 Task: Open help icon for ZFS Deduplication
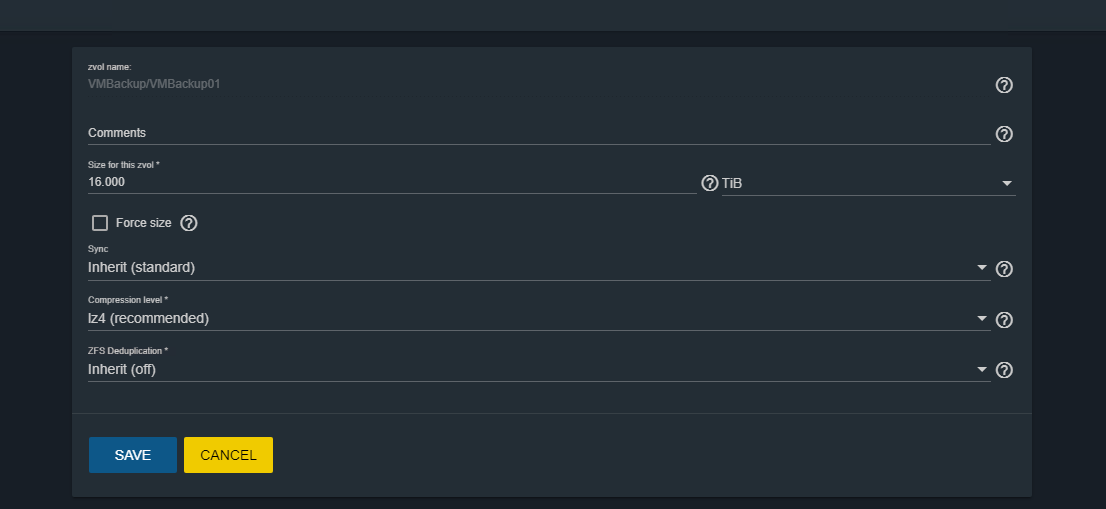pyautogui.click(x=1004, y=370)
